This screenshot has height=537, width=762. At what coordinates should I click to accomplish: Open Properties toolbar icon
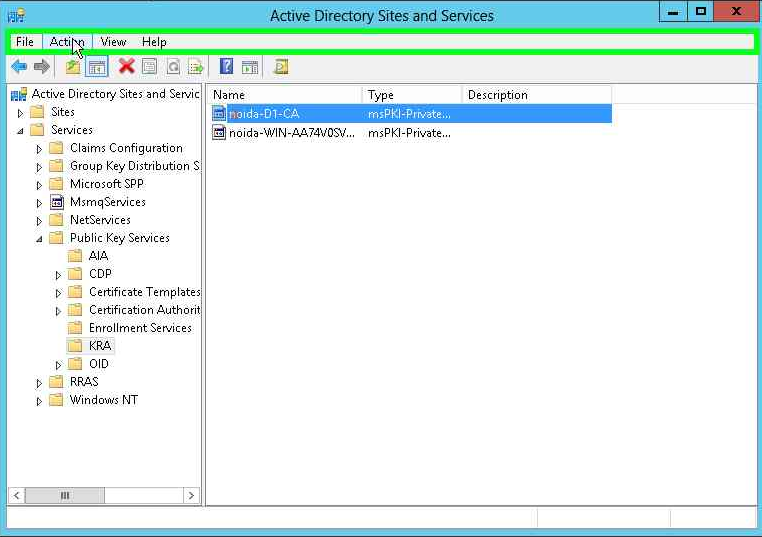click(x=149, y=66)
